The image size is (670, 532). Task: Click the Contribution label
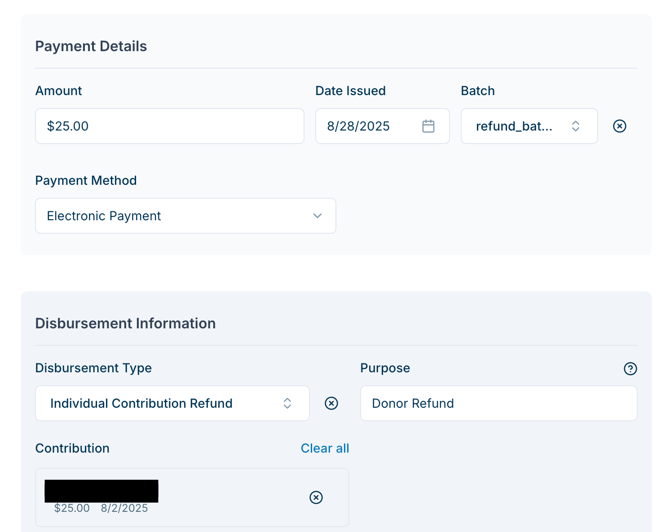72,448
